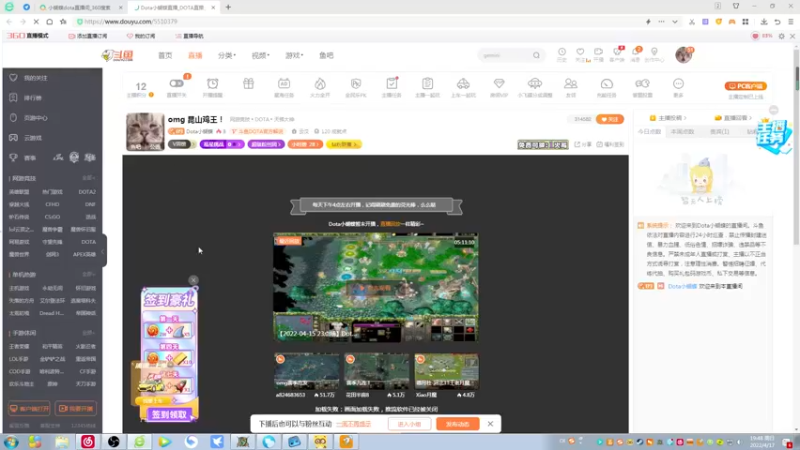
Task: Click the user avatar in header
Action: coord(684,55)
